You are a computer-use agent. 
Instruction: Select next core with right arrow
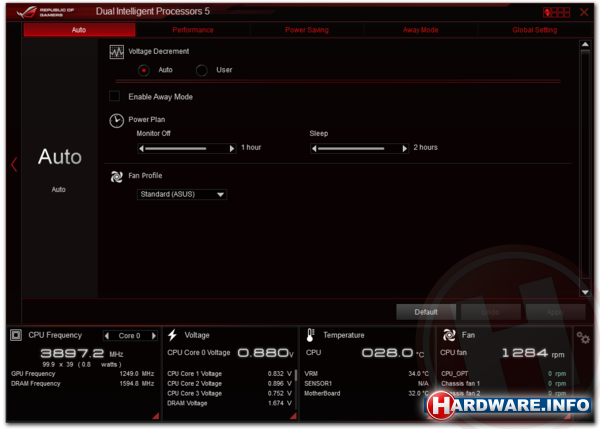154,336
